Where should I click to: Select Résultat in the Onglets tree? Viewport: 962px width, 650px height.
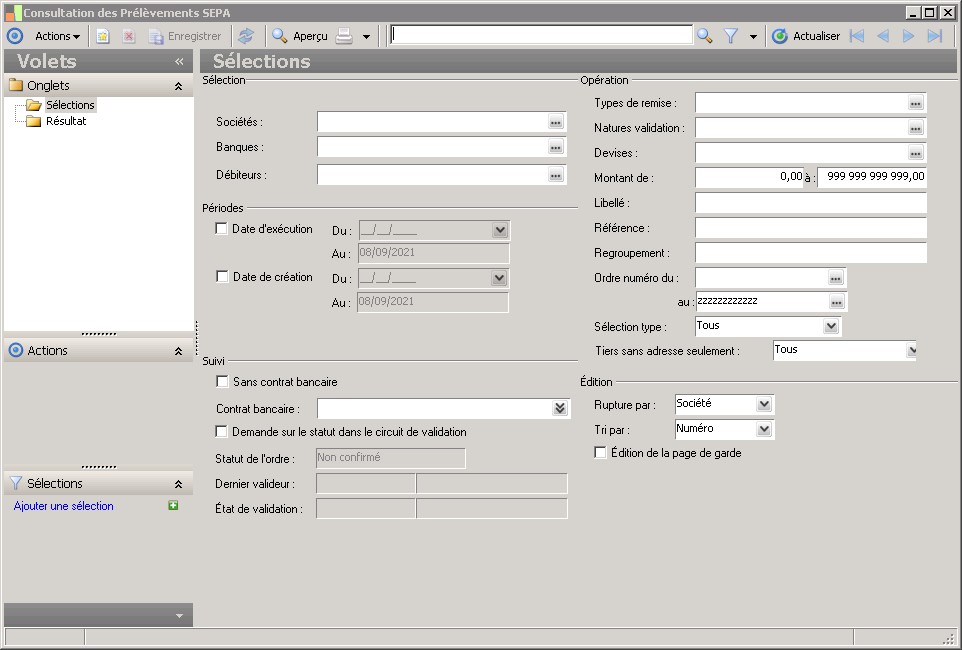[66, 121]
